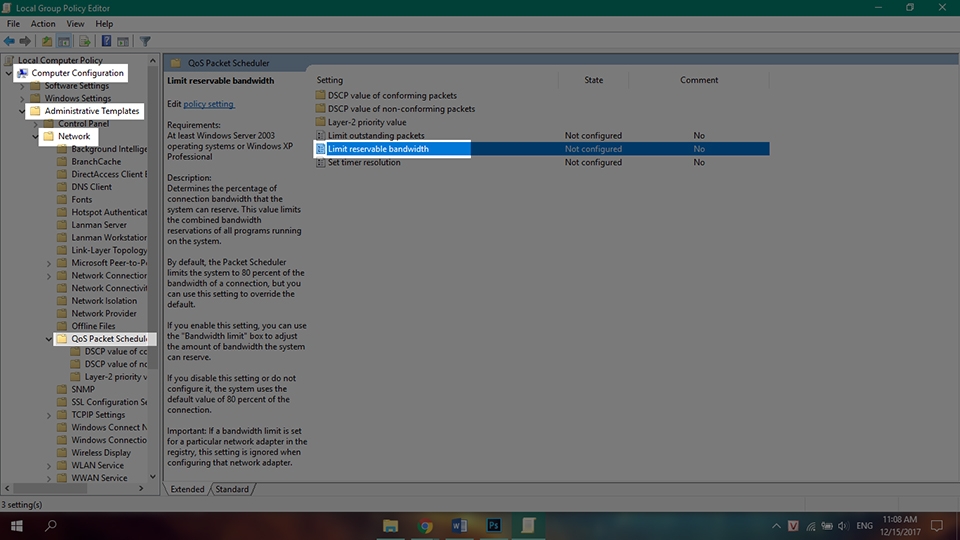Click the Back arrow toolbar icon
Screen dimensions: 960x540
pos(9,41)
